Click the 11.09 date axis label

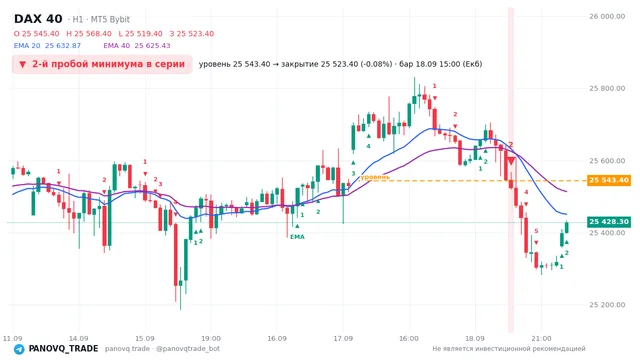[x=12, y=338]
